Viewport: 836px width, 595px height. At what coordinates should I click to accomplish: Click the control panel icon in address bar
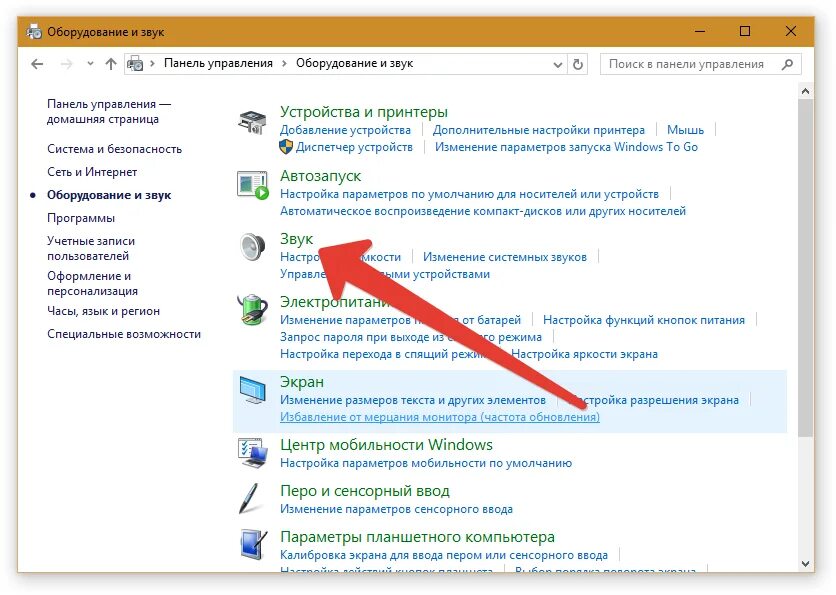click(x=135, y=64)
